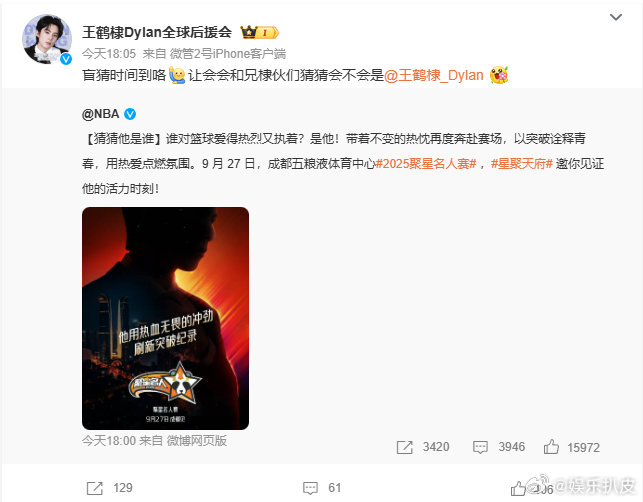Open 王鹤棣Dylan全球后援会 profile avatar
643x502 pixels.
click(x=47, y=39)
